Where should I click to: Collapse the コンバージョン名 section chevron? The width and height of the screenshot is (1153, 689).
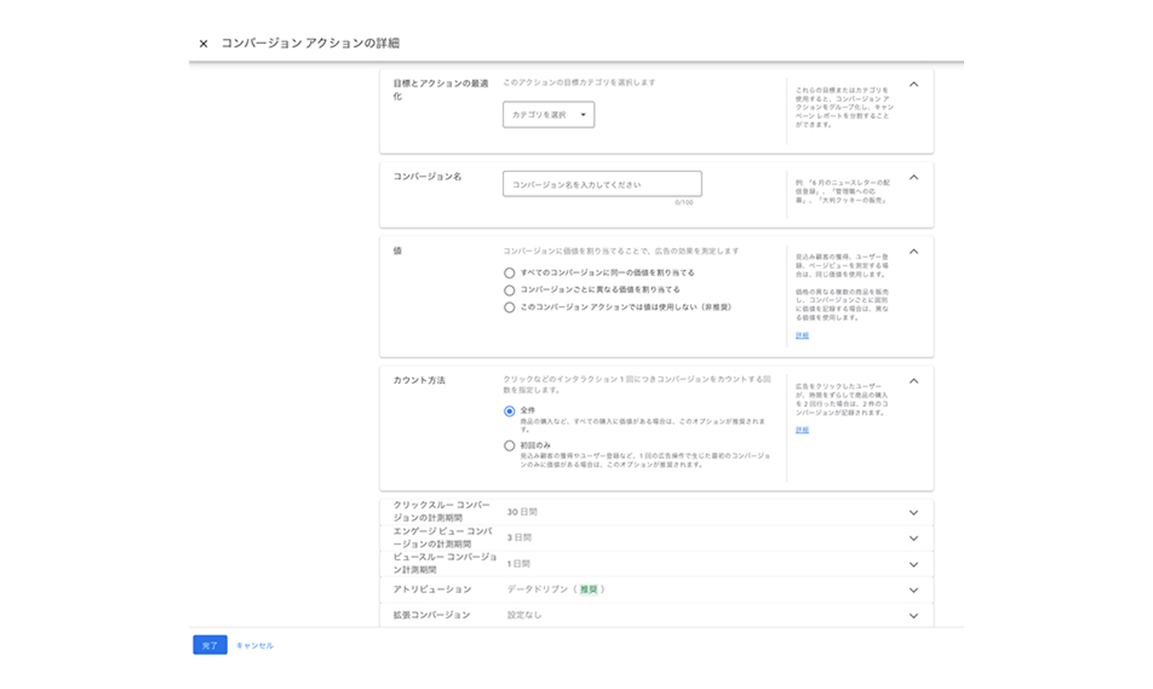point(913,178)
